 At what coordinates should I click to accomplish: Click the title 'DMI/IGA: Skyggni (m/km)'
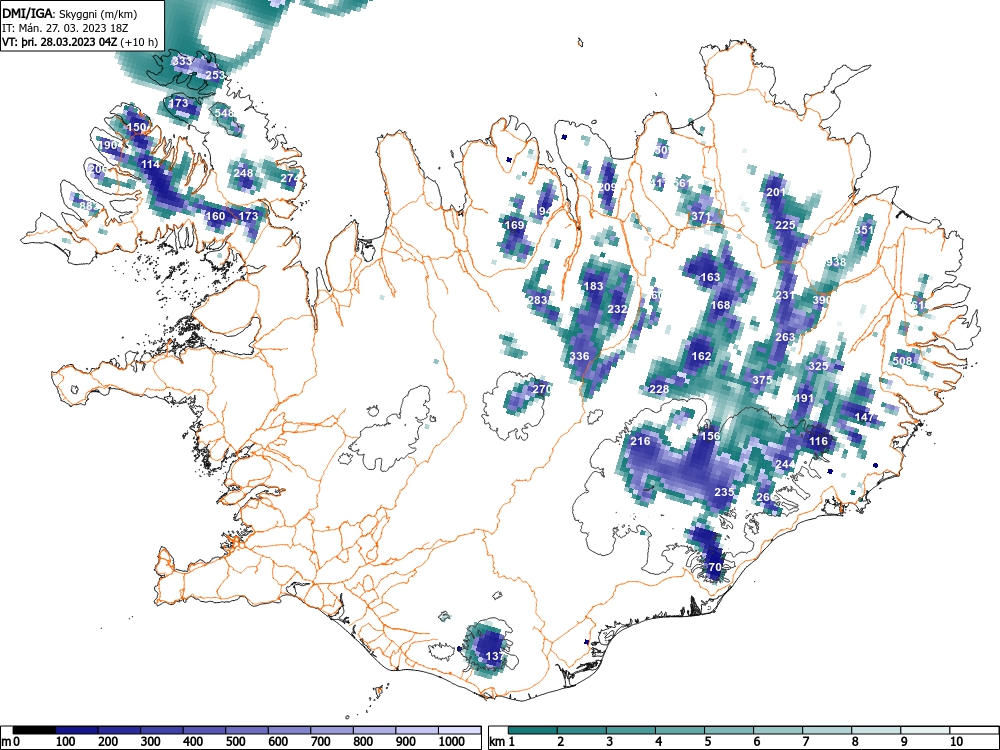70,13
